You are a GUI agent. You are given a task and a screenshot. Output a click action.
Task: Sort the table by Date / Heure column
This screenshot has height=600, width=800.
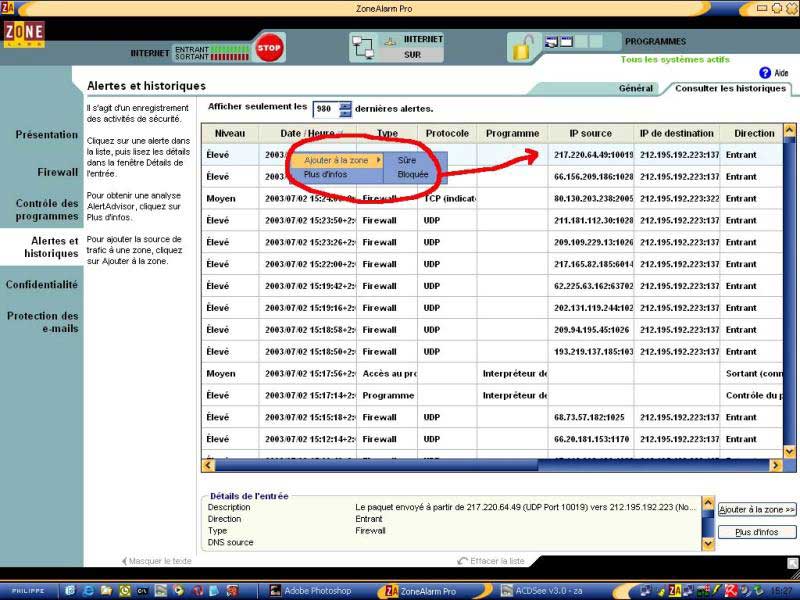308,133
